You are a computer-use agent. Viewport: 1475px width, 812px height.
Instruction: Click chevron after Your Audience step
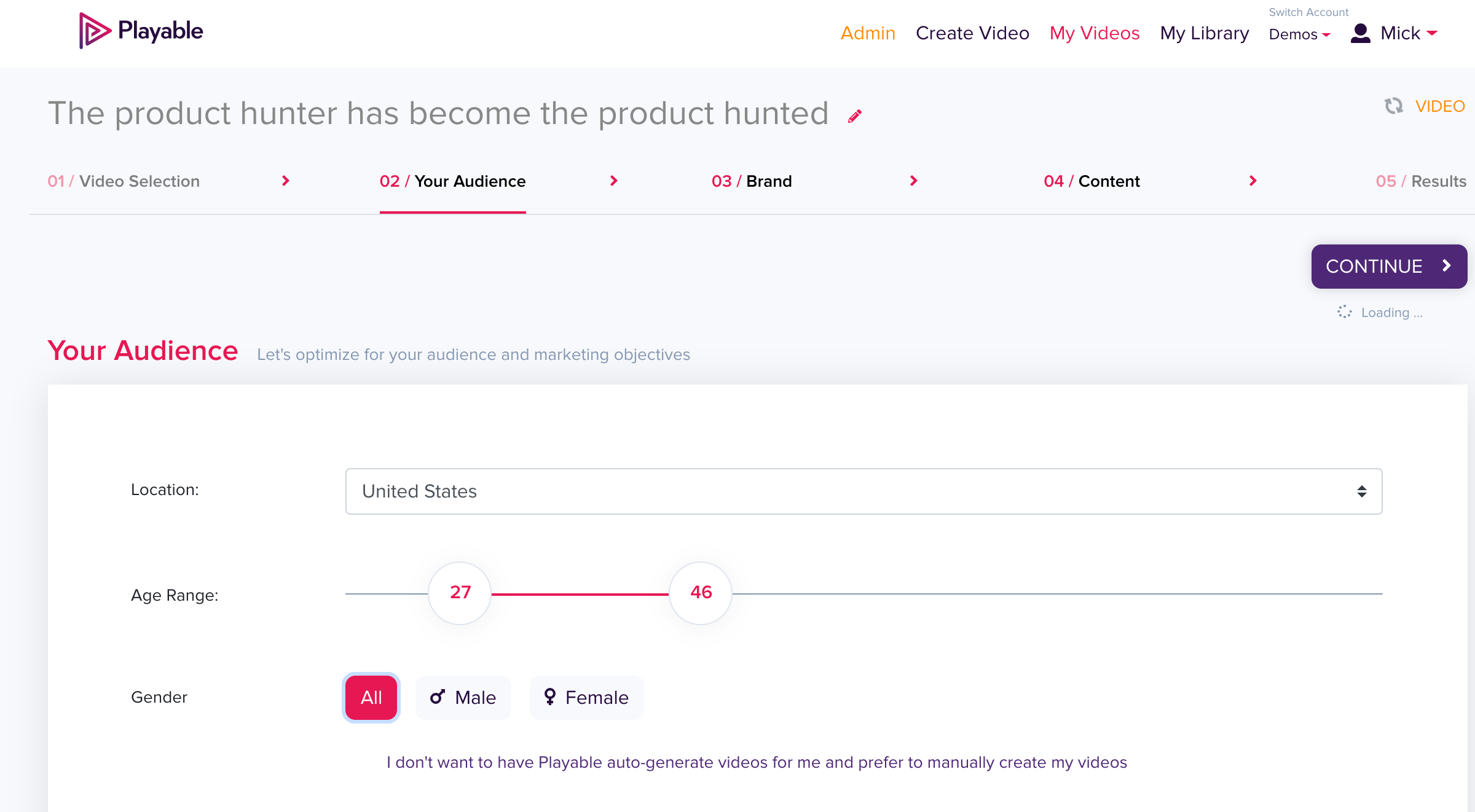point(613,181)
